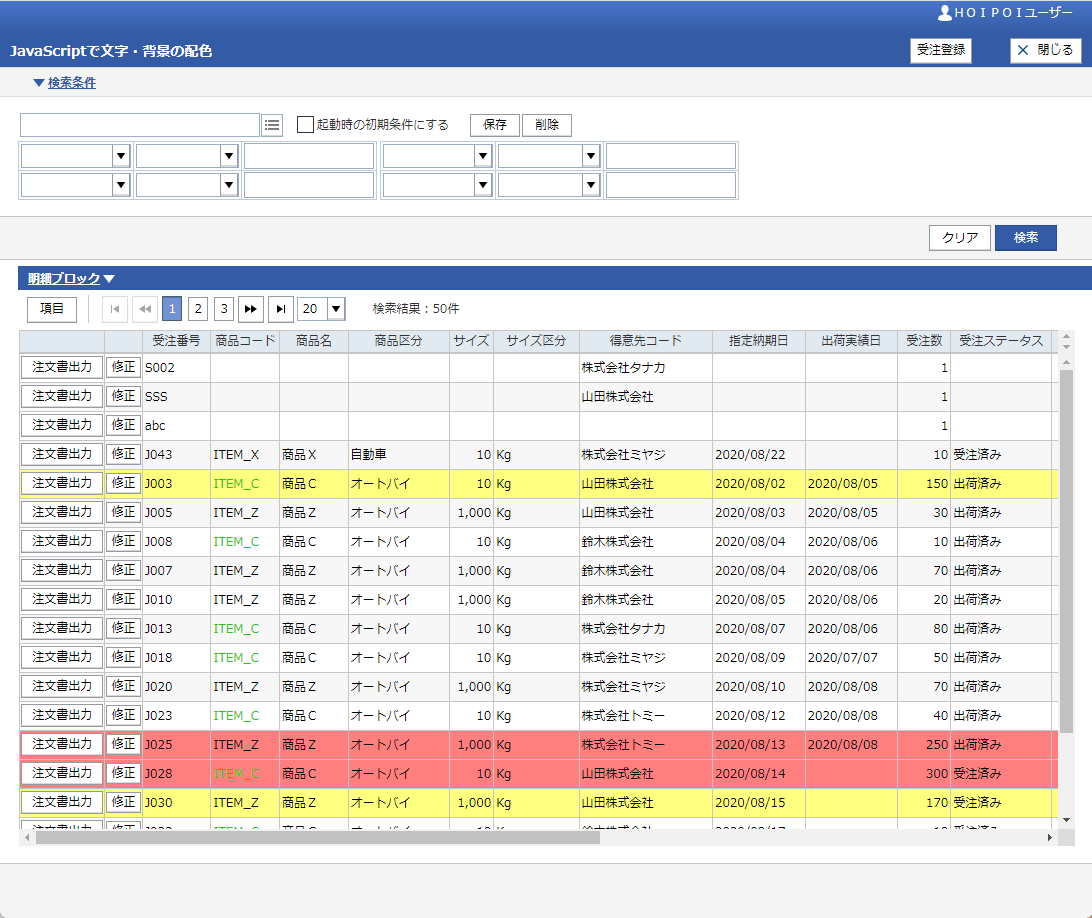Click the horizontal table scrollbar thumb

pyautogui.click(x=318, y=837)
